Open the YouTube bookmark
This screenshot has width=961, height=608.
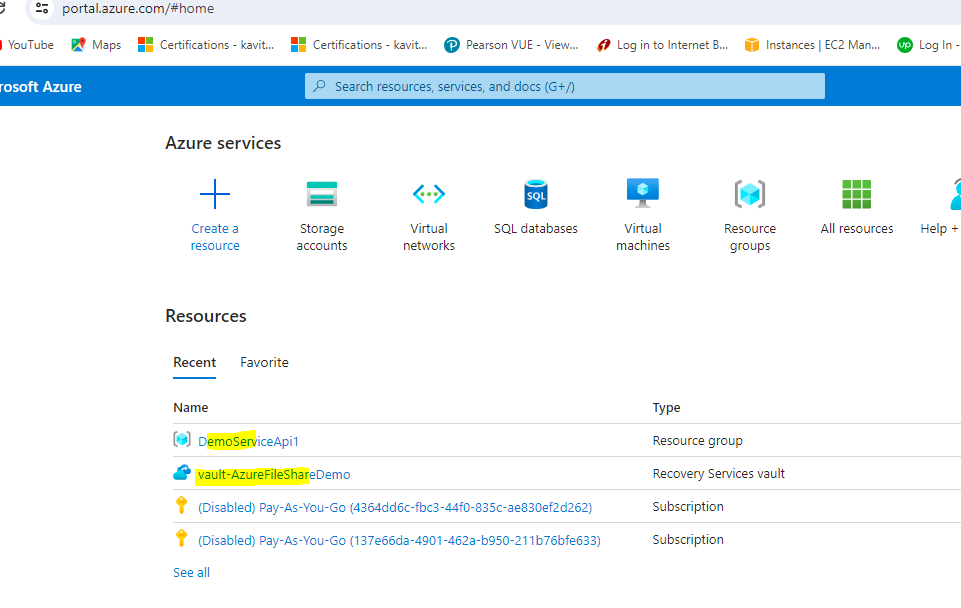(27, 45)
